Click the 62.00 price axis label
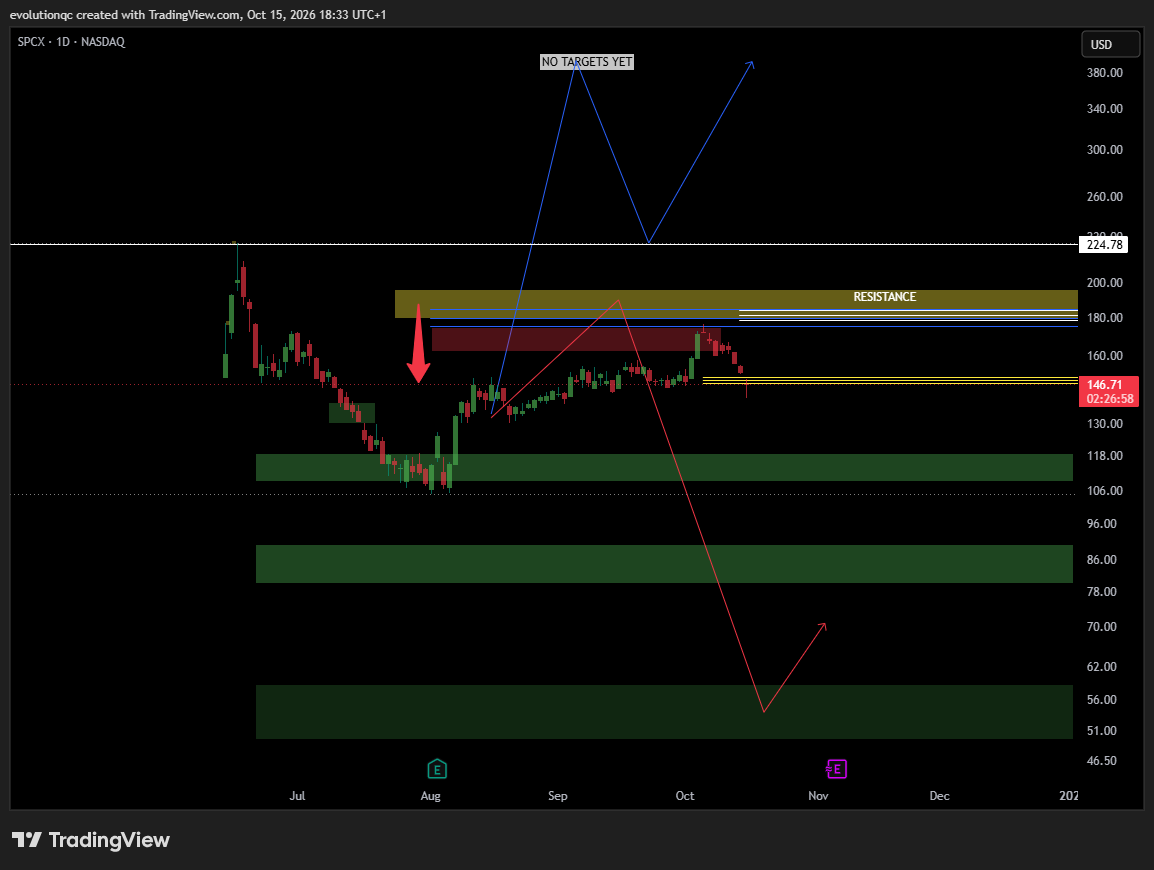This screenshot has height=870, width=1154. [1102, 667]
